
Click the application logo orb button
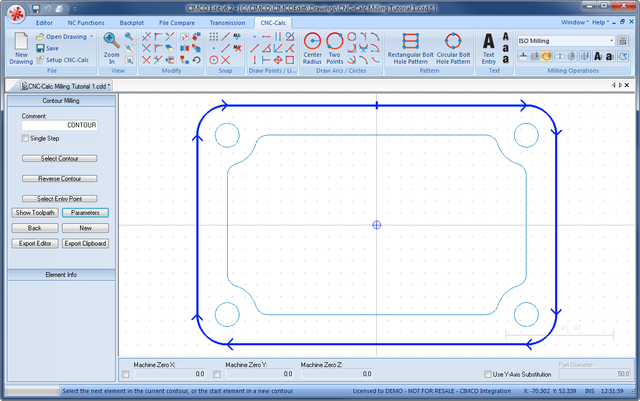click(x=16, y=13)
